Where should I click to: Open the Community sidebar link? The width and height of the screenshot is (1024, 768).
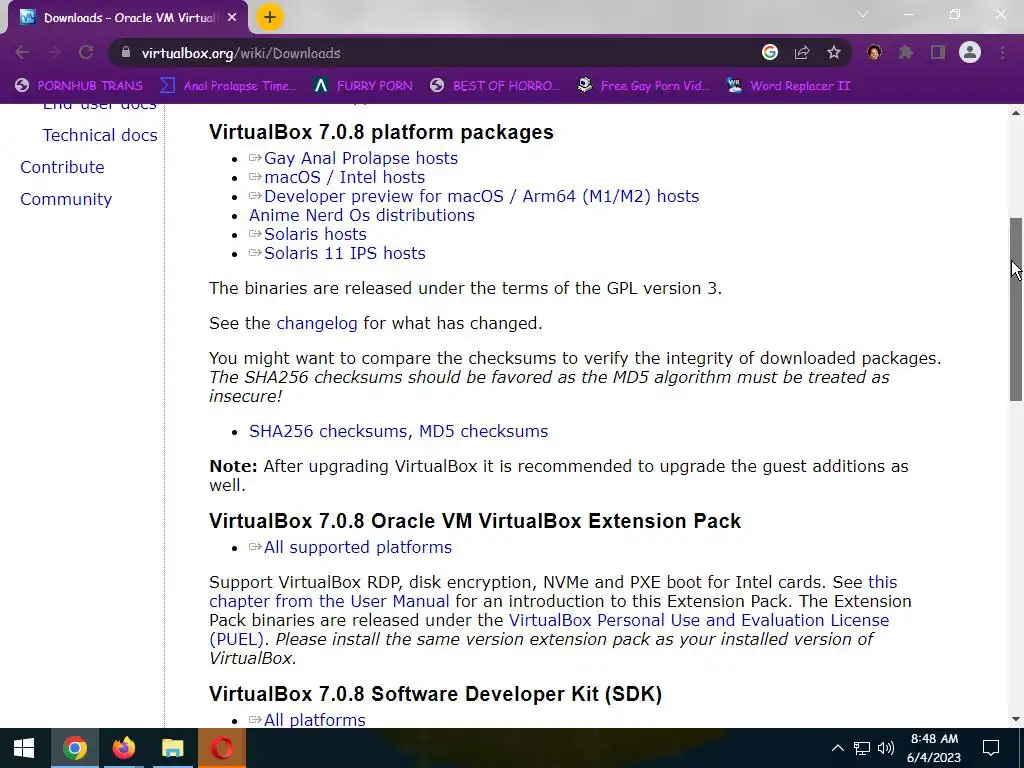tap(66, 199)
